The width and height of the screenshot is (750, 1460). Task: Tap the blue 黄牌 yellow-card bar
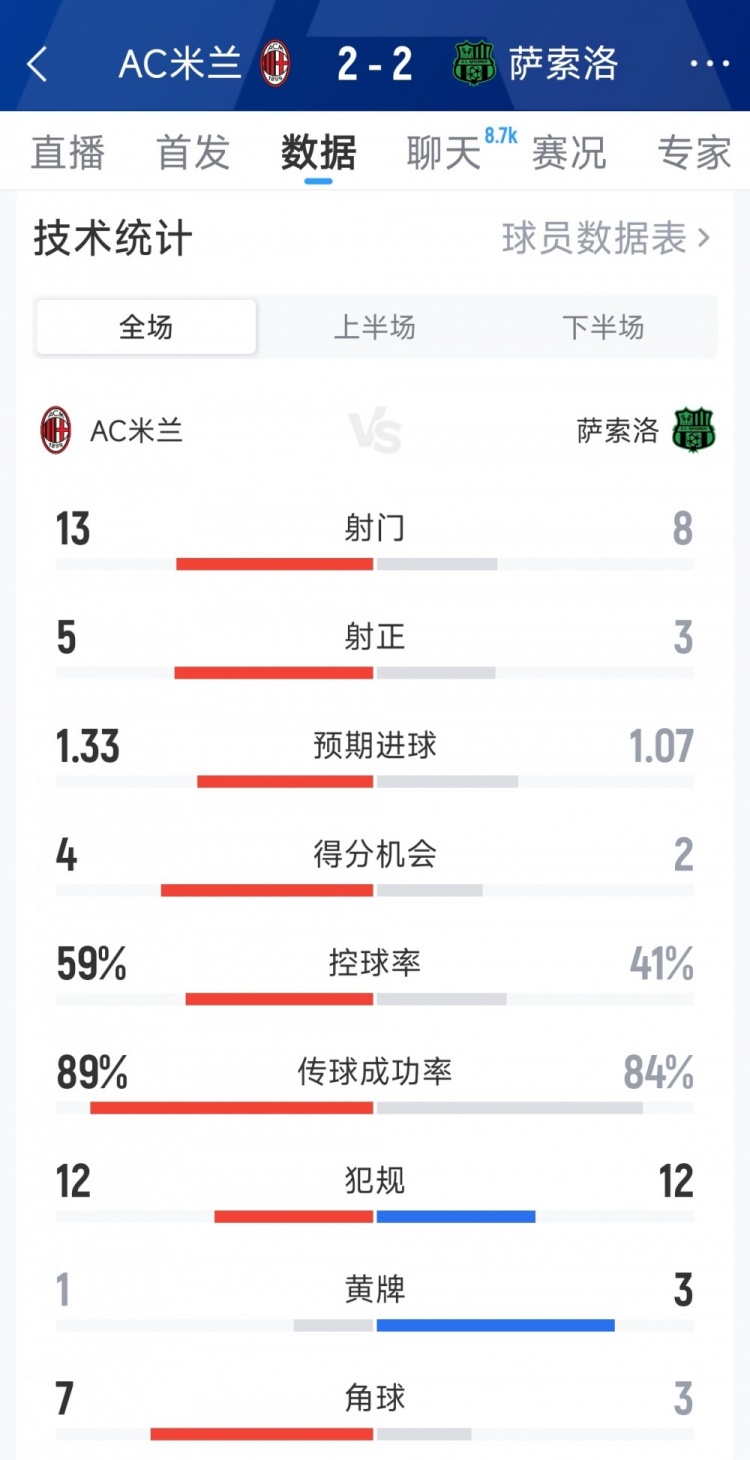click(x=495, y=1325)
